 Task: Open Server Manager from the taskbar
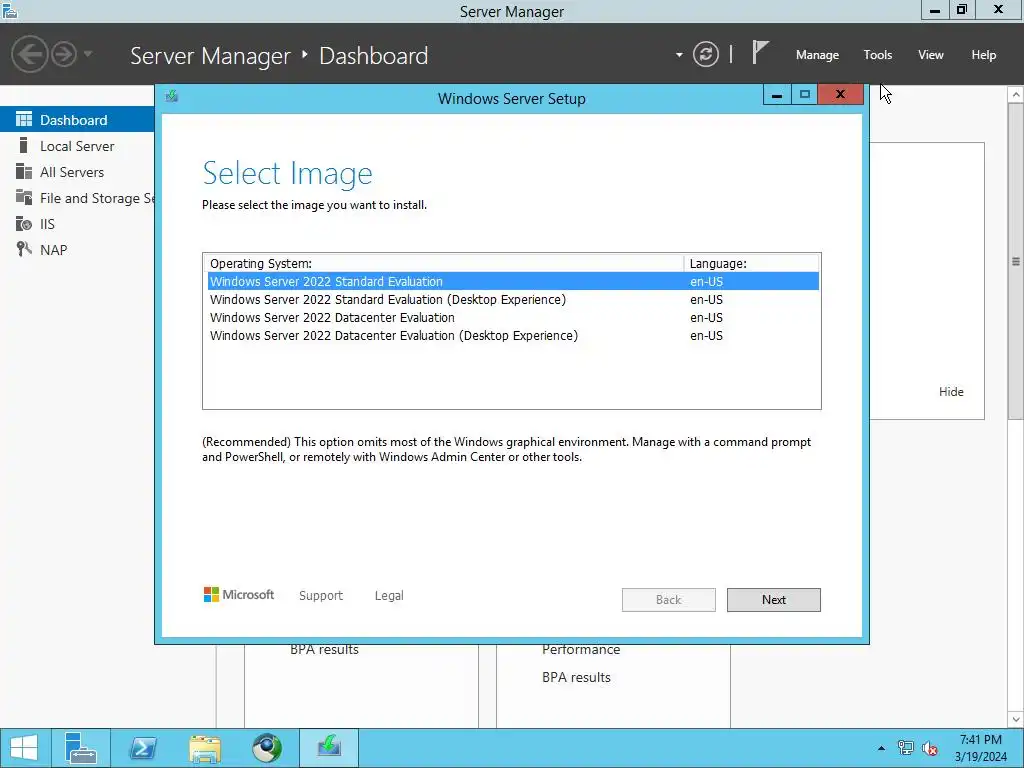[x=81, y=748]
